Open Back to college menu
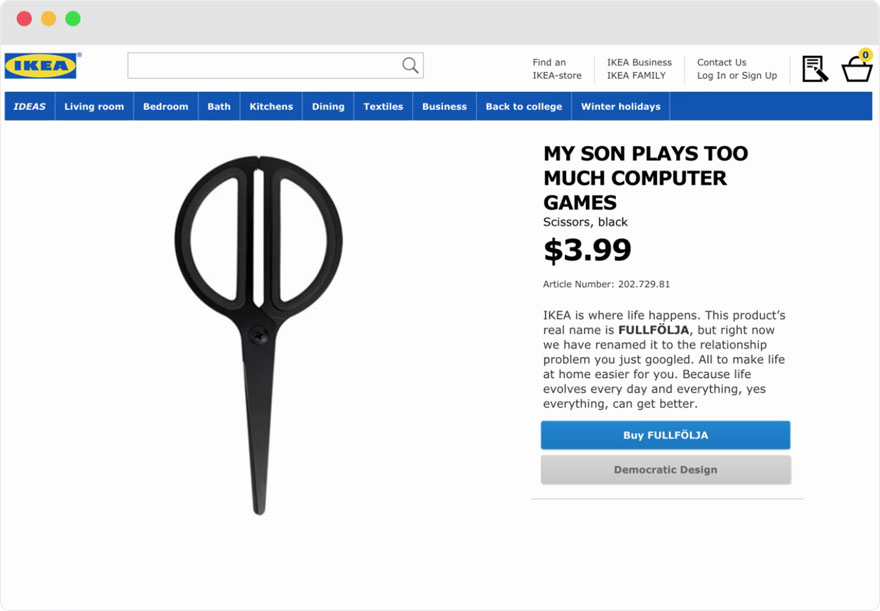Viewport: 880px width, 611px height. [x=524, y=107]
